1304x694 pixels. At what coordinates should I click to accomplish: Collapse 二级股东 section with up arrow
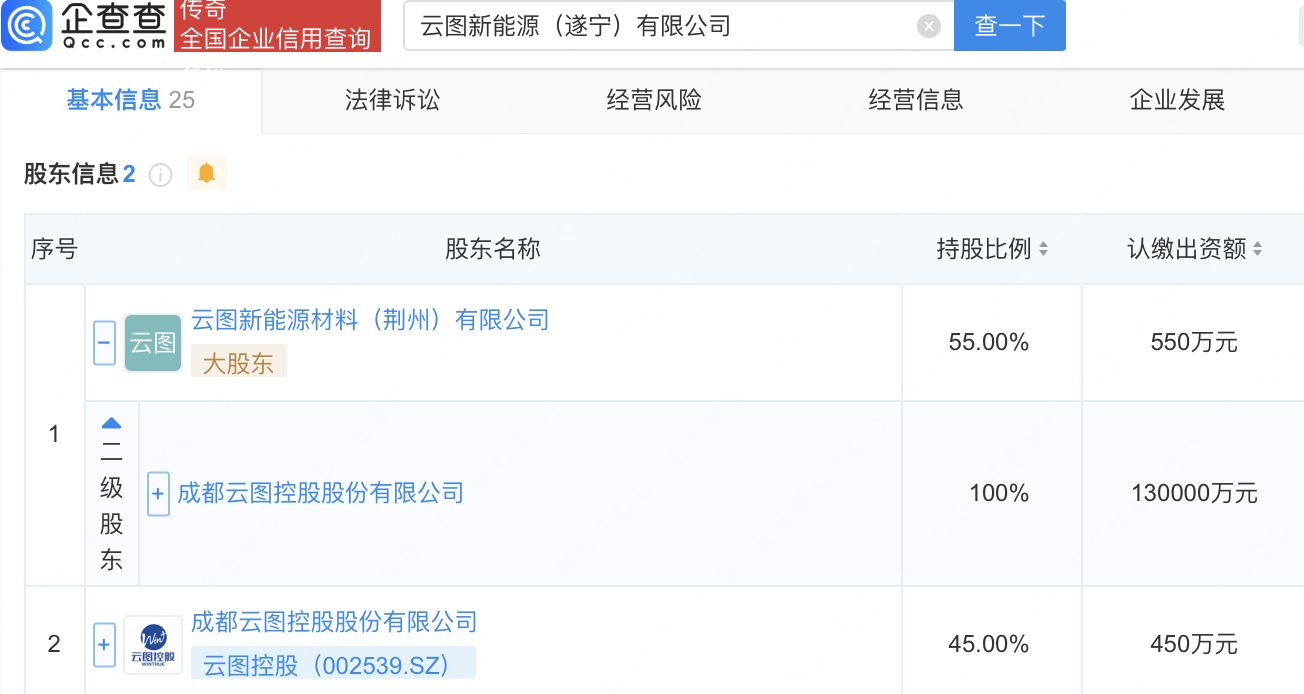(111, 423)
